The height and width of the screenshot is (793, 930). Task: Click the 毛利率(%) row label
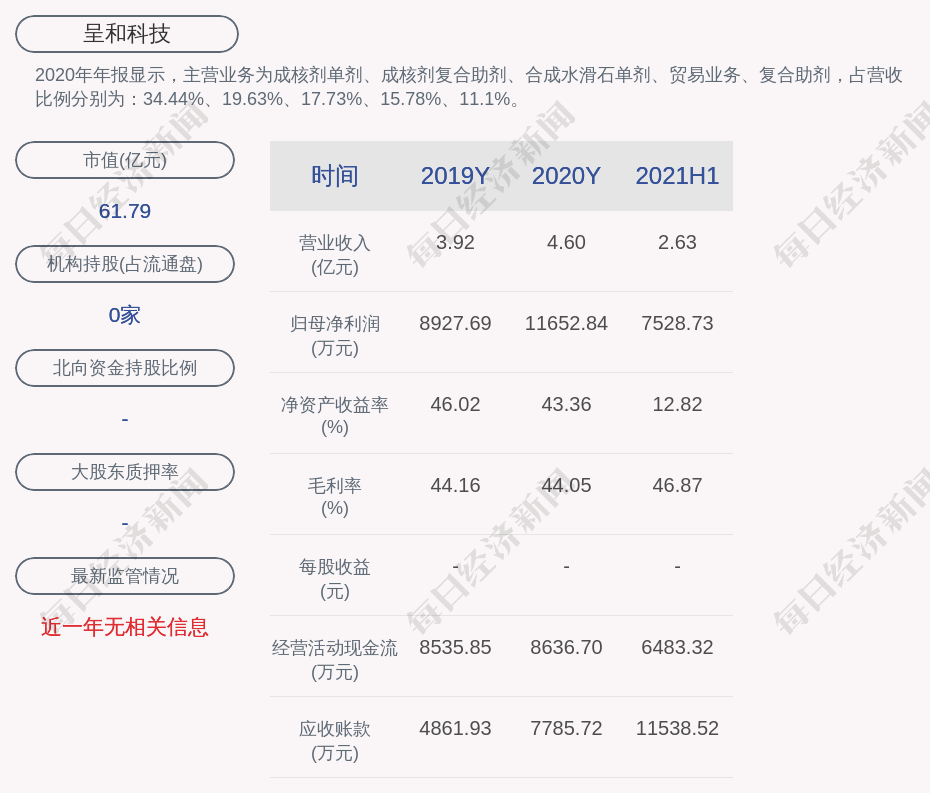click(x=335, y=497)
